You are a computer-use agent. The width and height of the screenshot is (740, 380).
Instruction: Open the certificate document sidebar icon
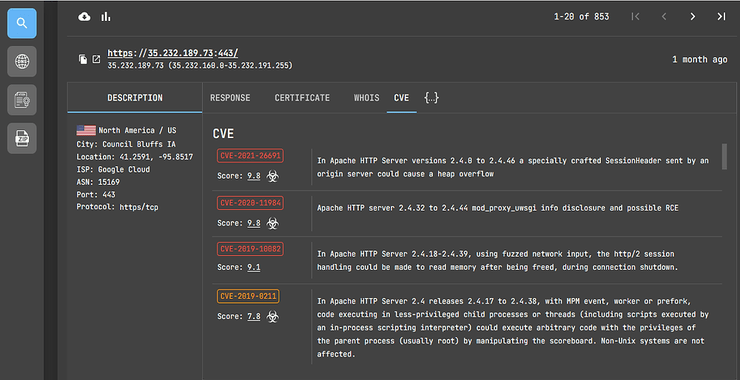tap(22, 100)
